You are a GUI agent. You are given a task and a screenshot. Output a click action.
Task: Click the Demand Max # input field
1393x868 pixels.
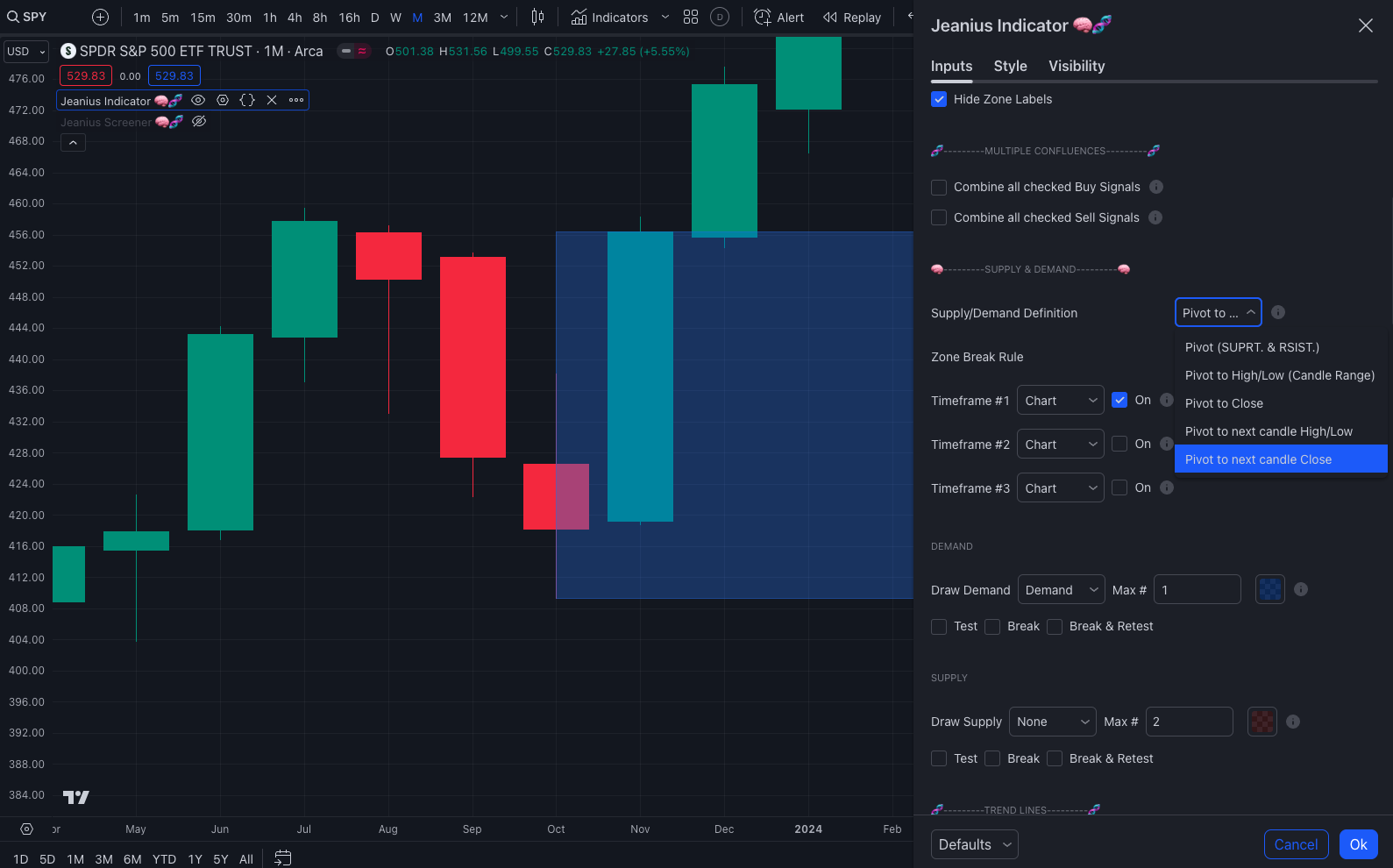tap(1198, 589)
